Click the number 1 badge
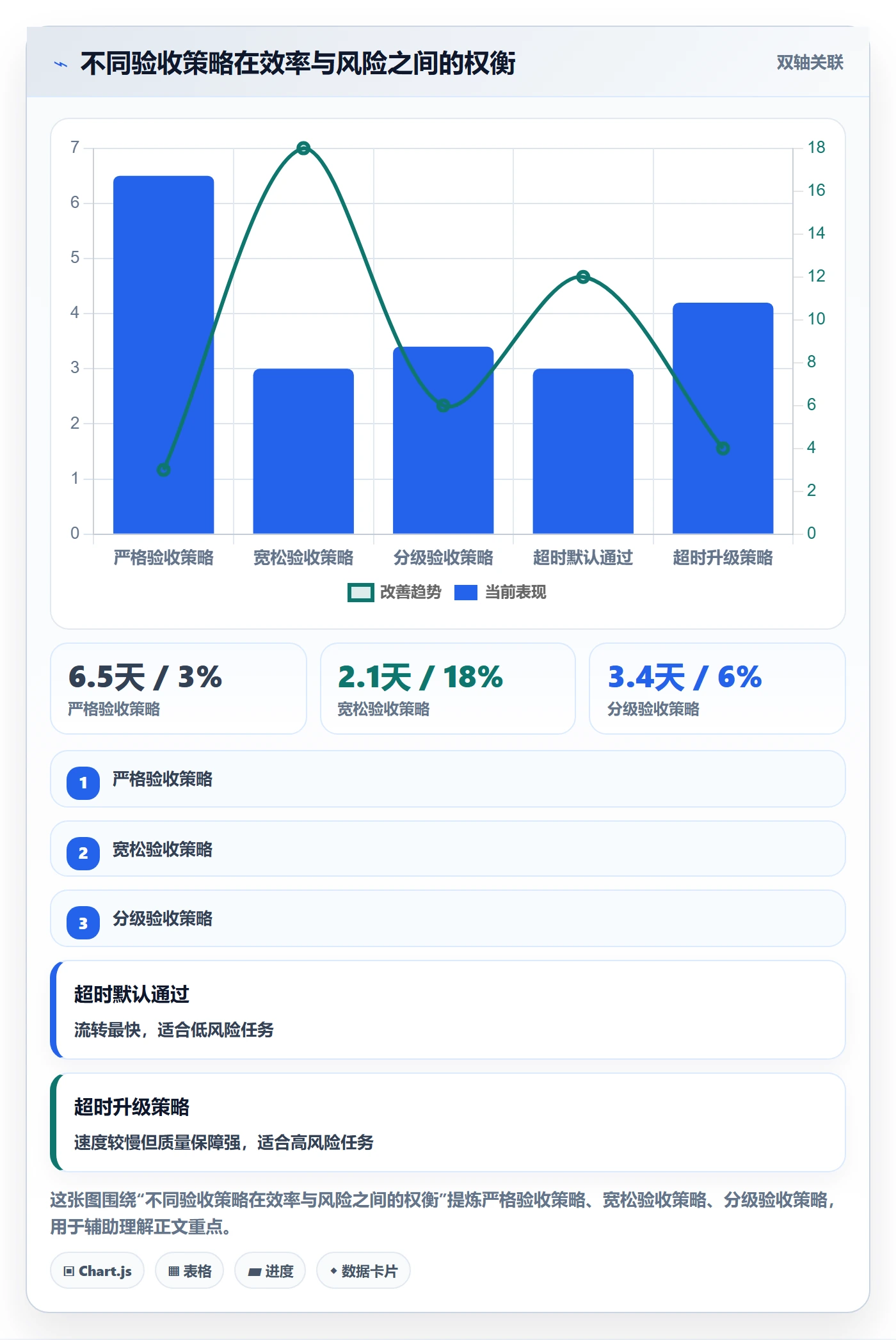896x1340 pixels. [x=83, y=783]
